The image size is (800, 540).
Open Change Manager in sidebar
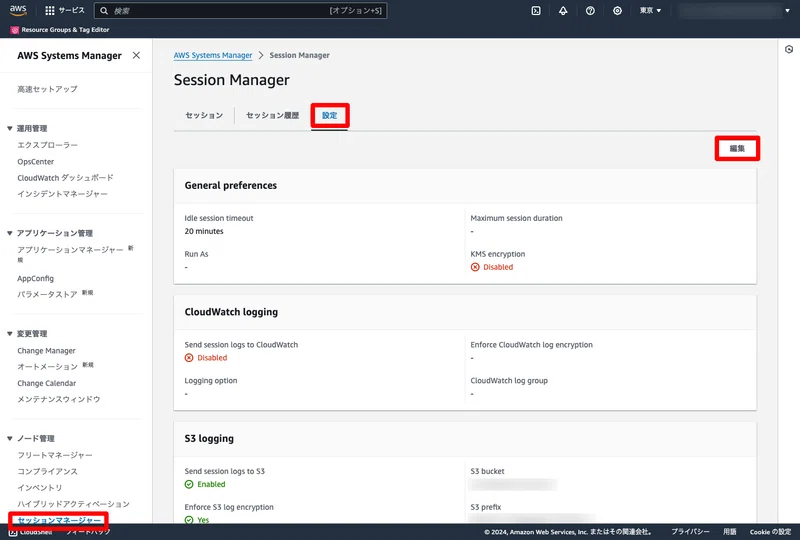(x=46, y=351)
